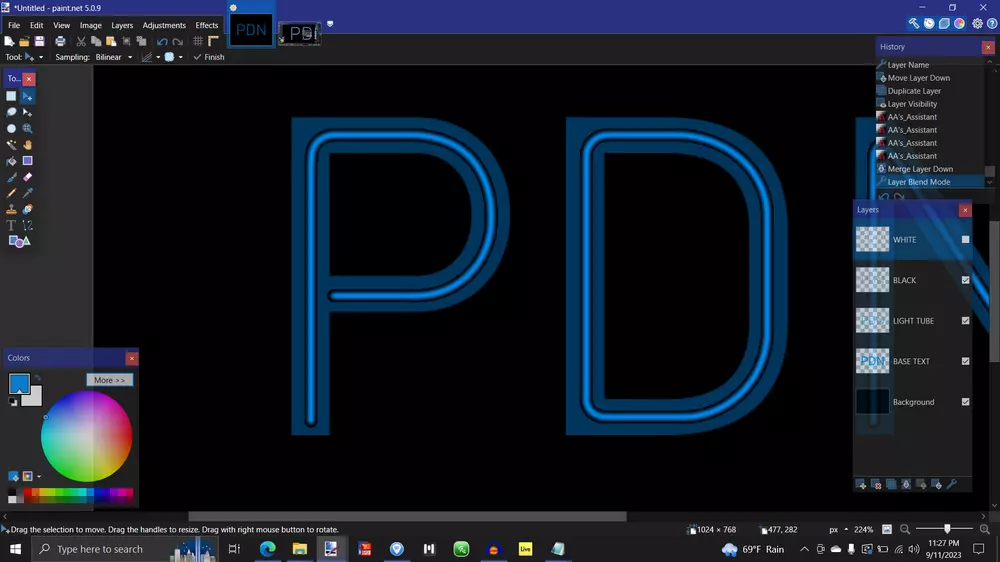Image resolution: width=1000 pixels, height=562 pixels.
Task: Toggle the Layers window button
Action: click(x=945, y=24)
